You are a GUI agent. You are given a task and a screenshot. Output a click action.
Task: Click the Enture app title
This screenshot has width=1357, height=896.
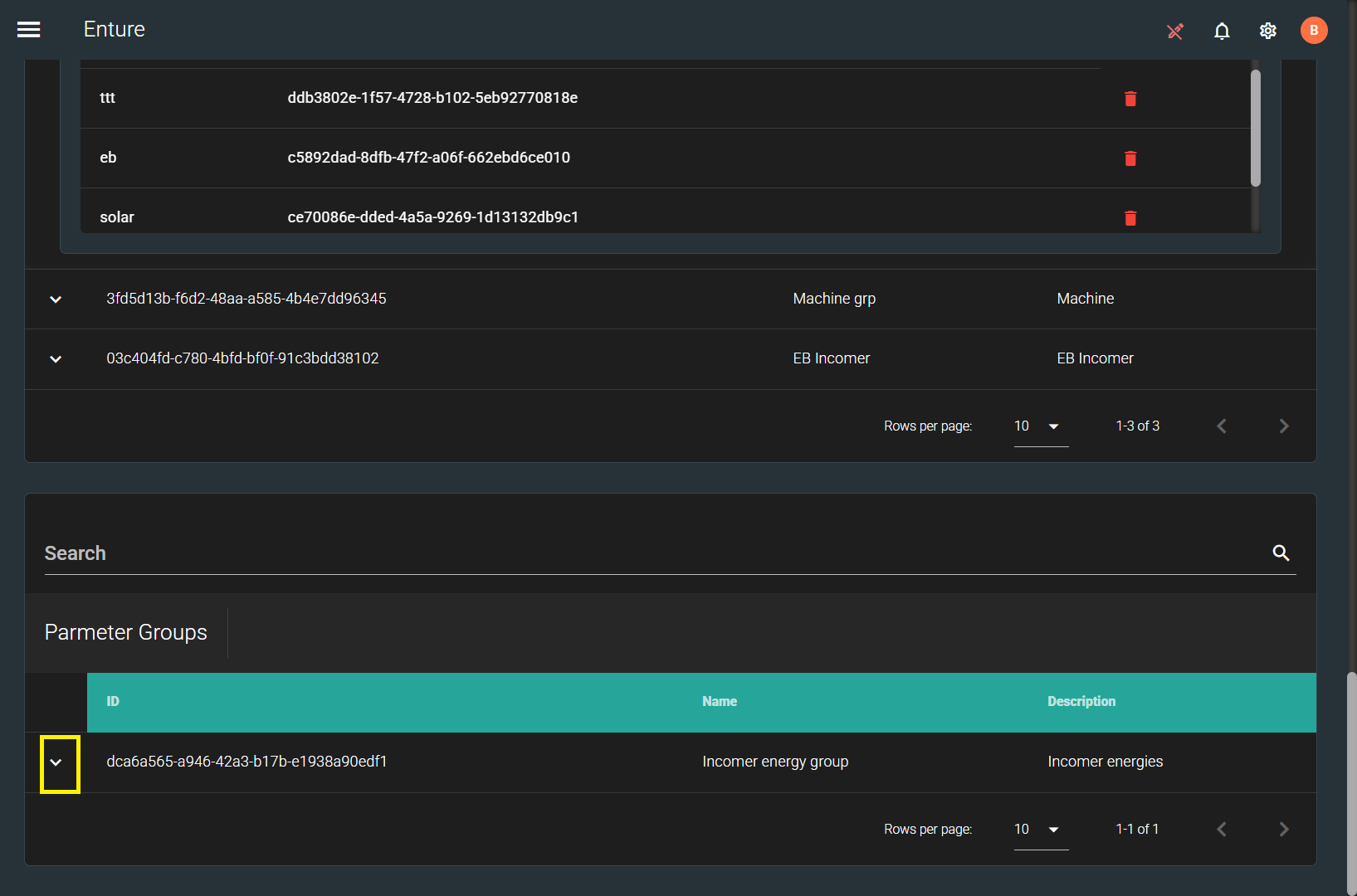tap(115, 30)
